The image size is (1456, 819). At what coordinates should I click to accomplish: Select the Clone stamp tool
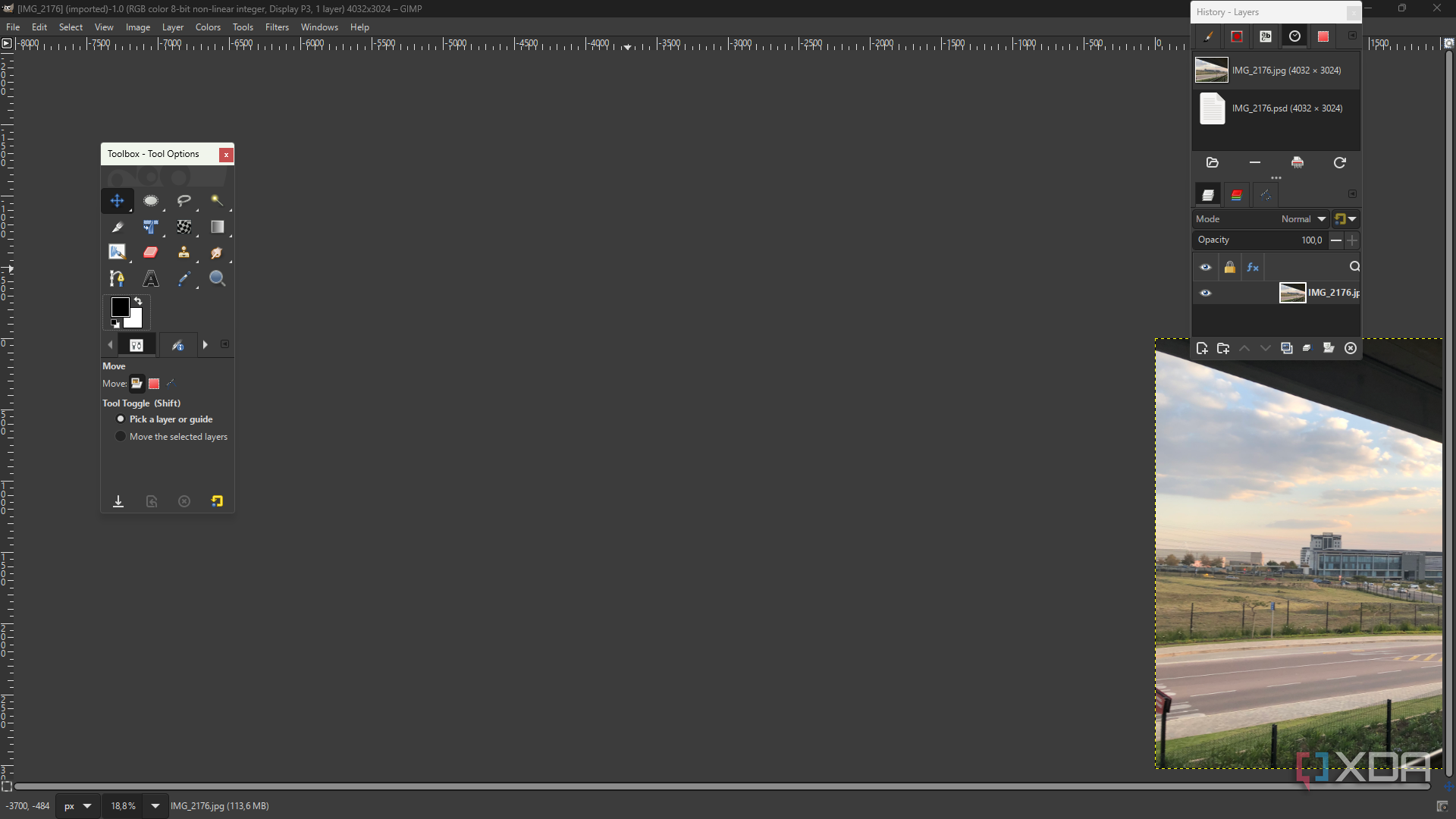pyautogui.click(x=184, y=253)
